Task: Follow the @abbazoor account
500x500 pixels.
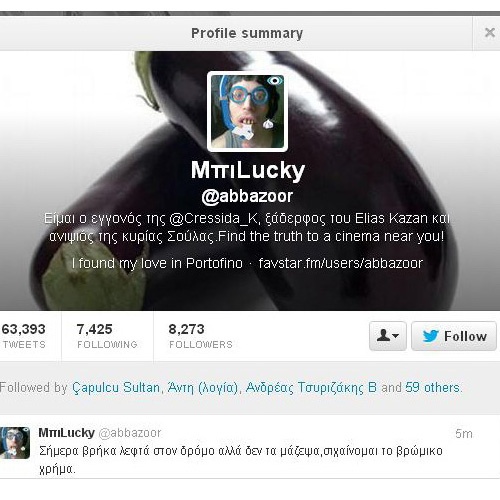Action: (x=454, y=336)
